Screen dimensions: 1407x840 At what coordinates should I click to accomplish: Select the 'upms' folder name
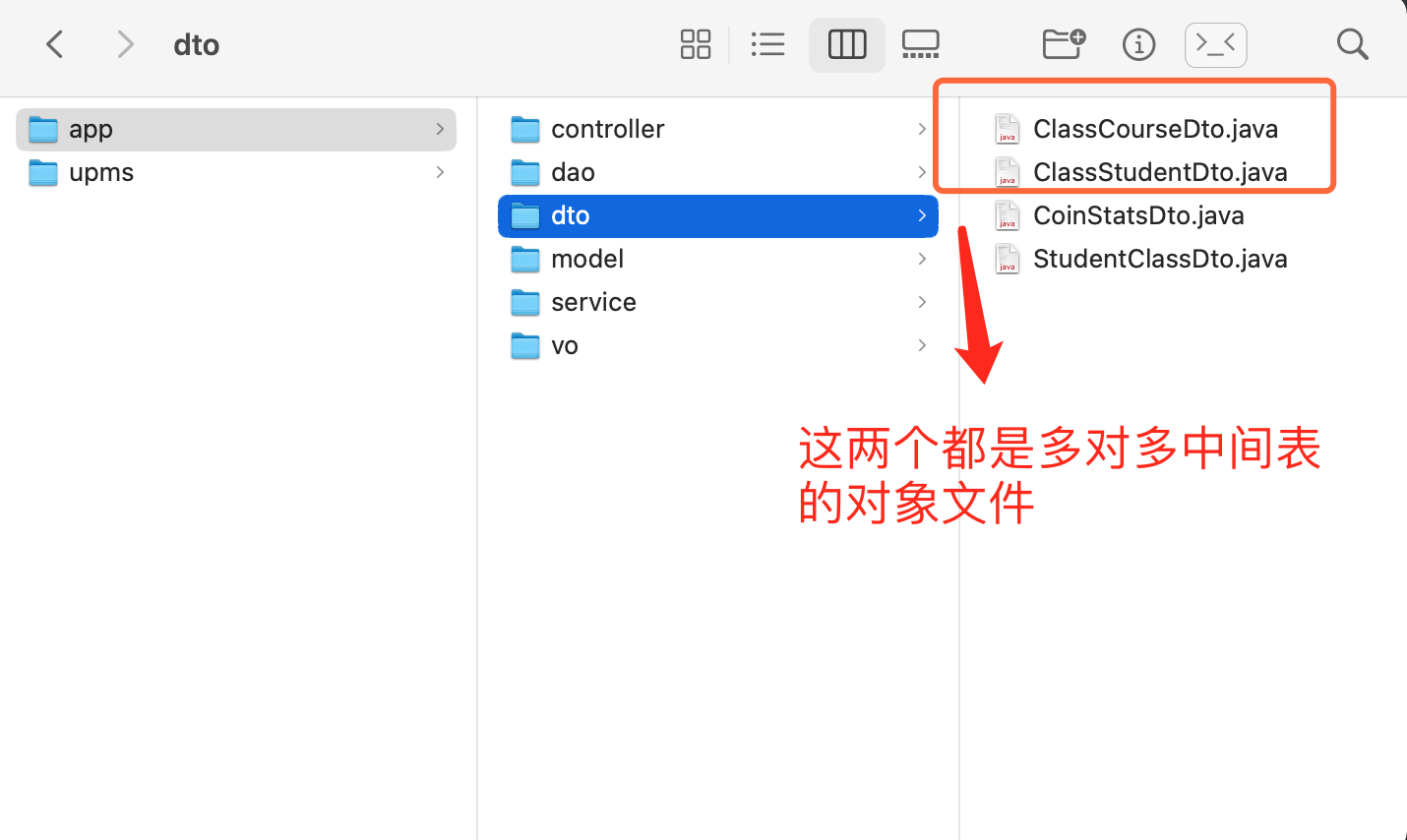[101, 173]
